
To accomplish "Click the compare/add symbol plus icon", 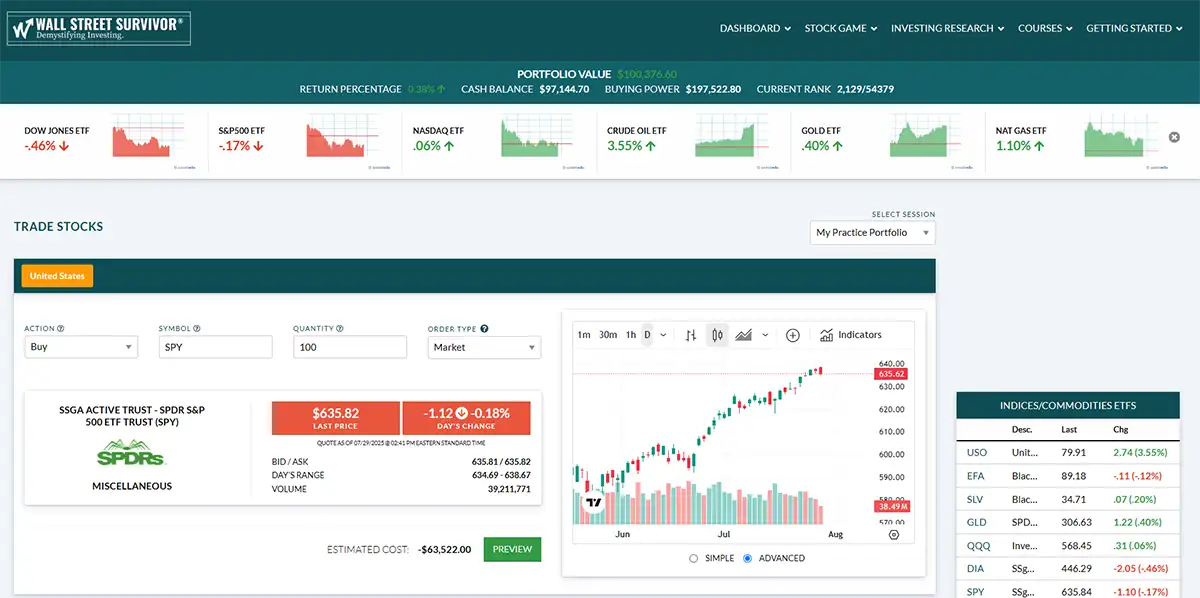I will 793,335.
